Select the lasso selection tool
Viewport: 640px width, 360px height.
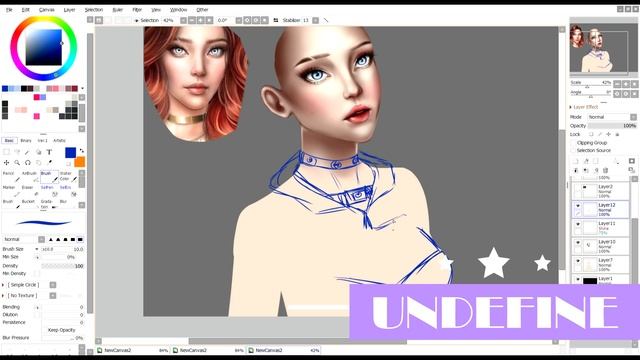[17, 152]
